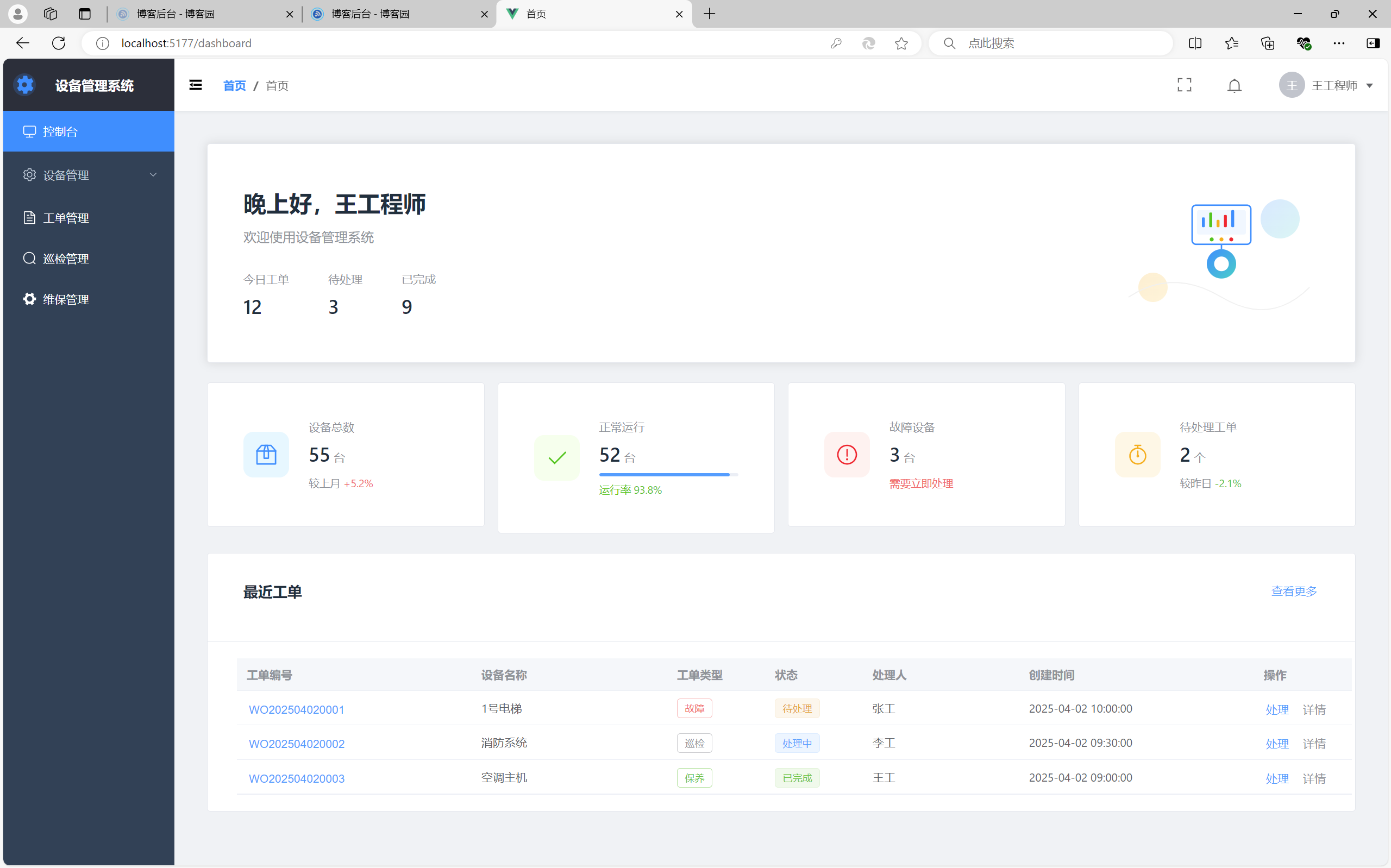The image size is (1391, 868).
Task: Go to 巡检管理 menu item
Action: [66, 259]
